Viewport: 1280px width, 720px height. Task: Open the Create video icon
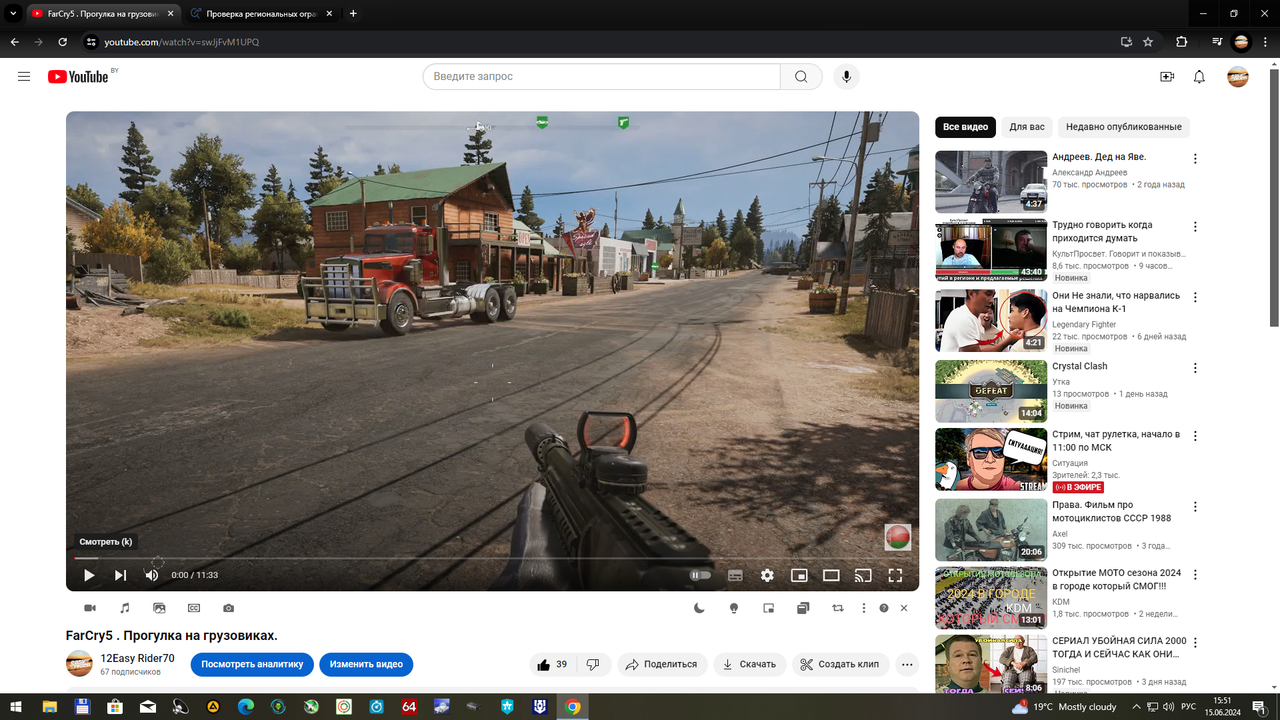tap(1167, 76)
